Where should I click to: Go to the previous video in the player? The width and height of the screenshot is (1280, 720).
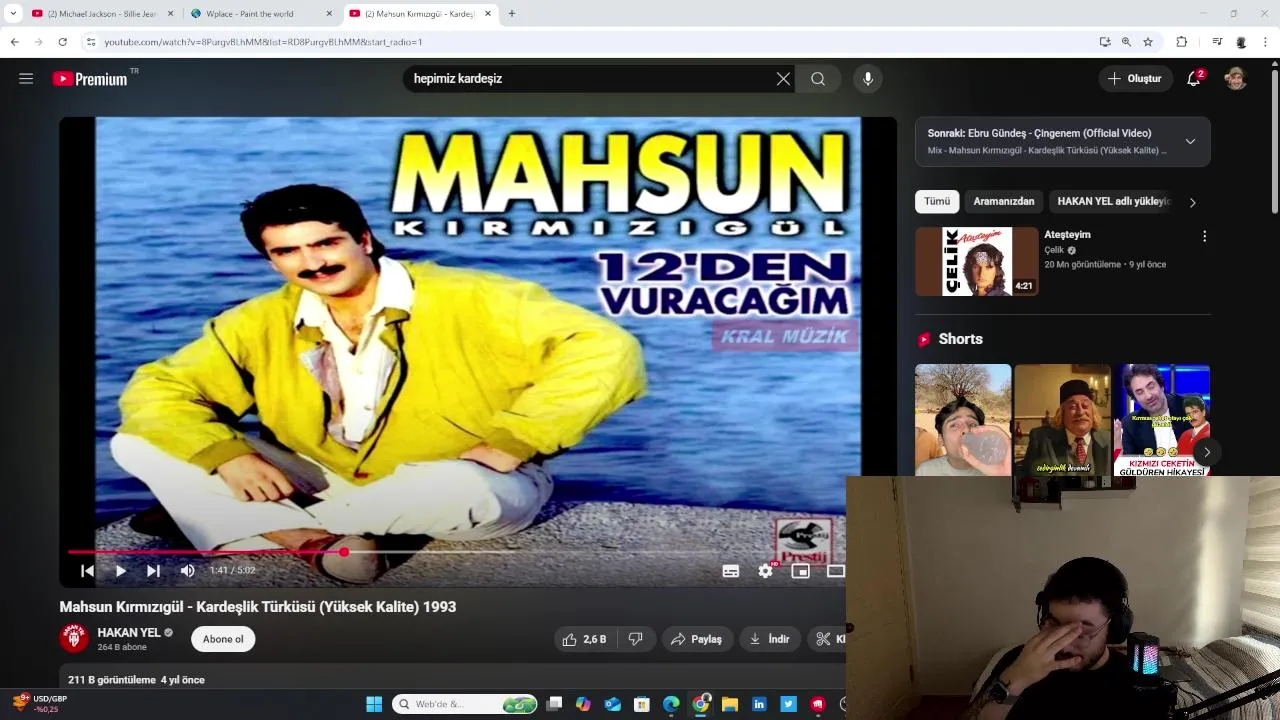pos(87,571)
